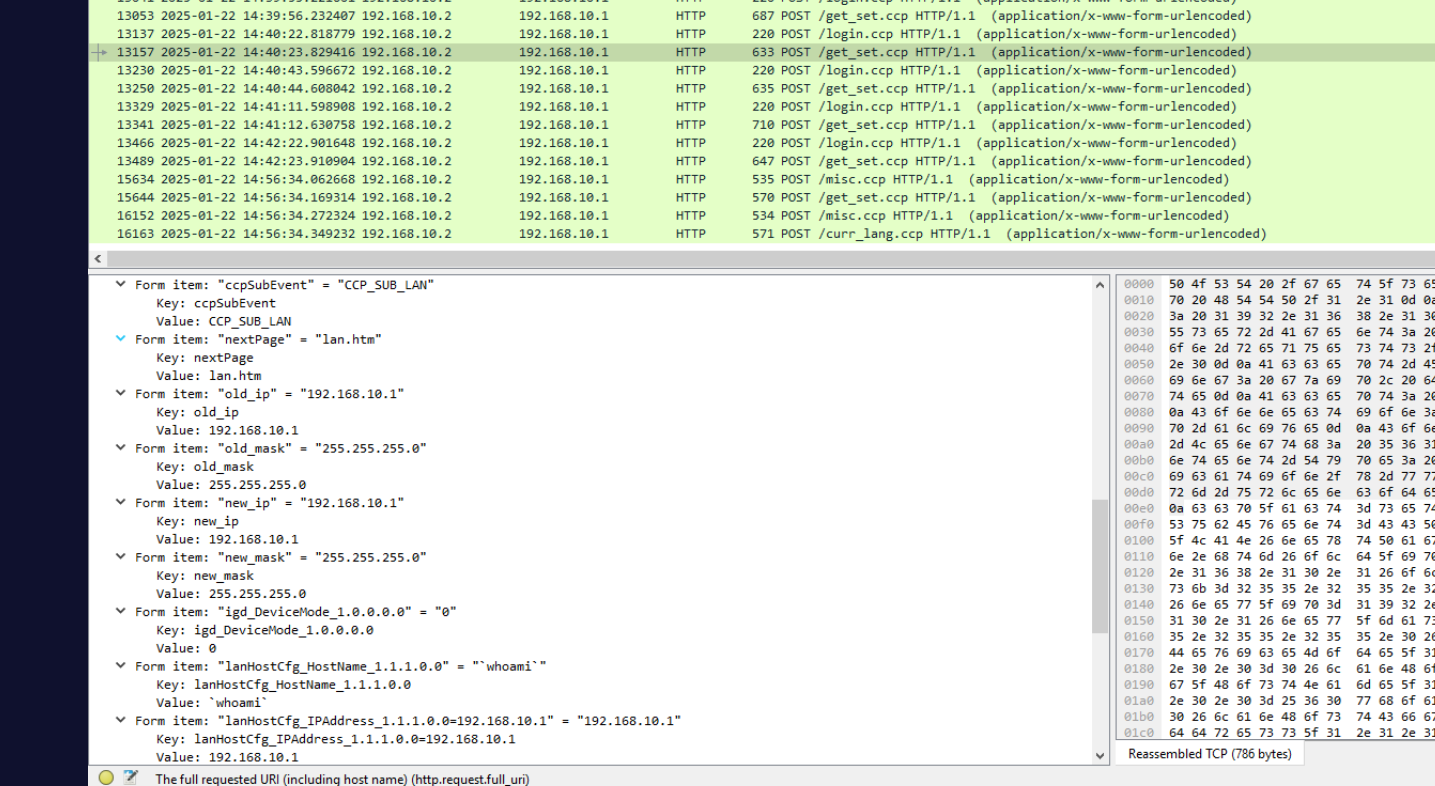
Task: Collapse the "new_mask" form item
Action: coord(121,557)
